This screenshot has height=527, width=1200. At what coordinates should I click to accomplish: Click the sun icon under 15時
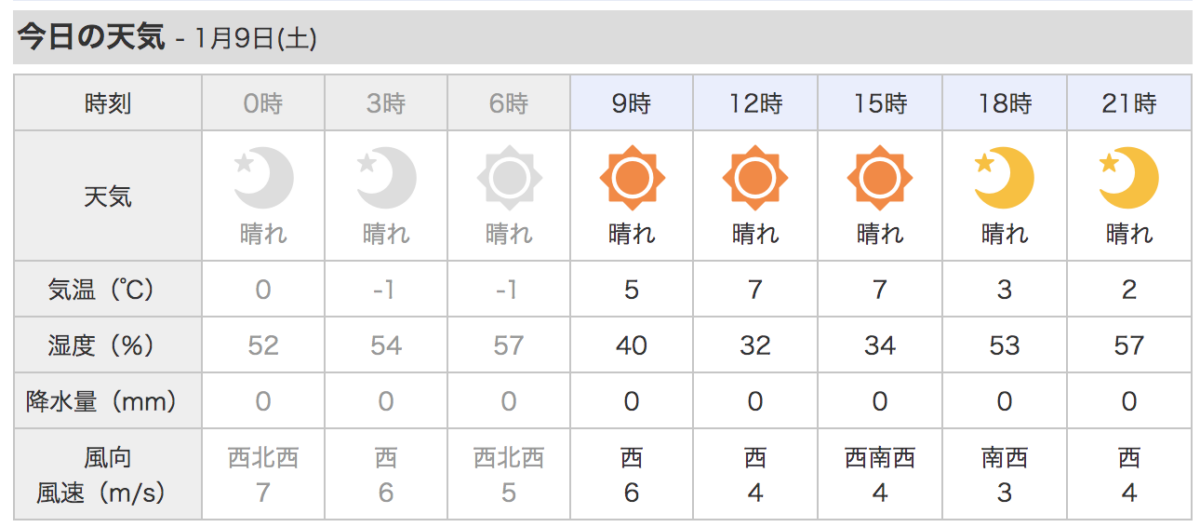point(880,179)
